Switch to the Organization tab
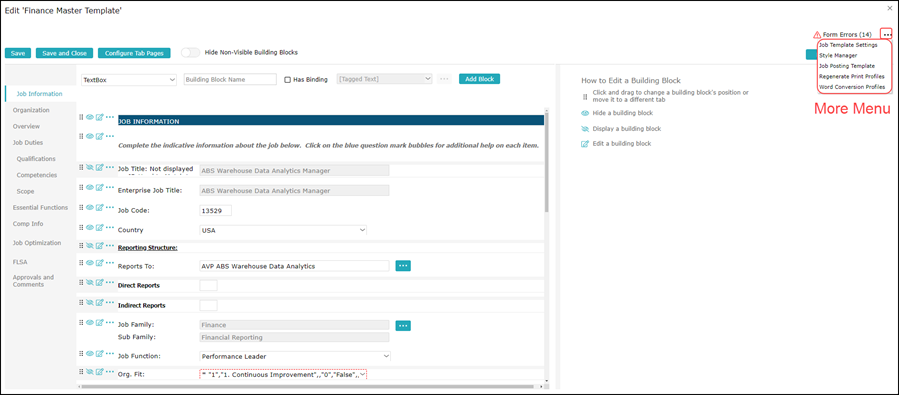 tap(31, 109)
